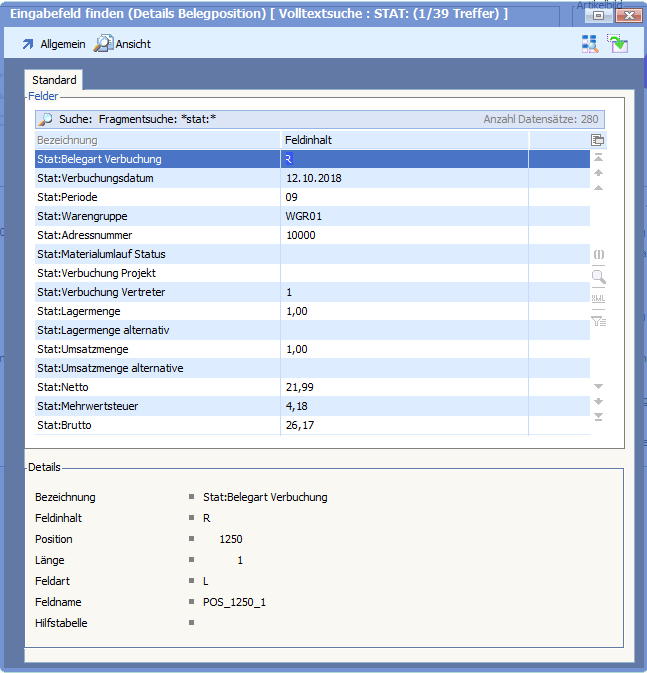Viewport: 647px width, 673px height.
Task: Switch to the Standard tab
Action: pyautogui.click(x=54, y=80)
